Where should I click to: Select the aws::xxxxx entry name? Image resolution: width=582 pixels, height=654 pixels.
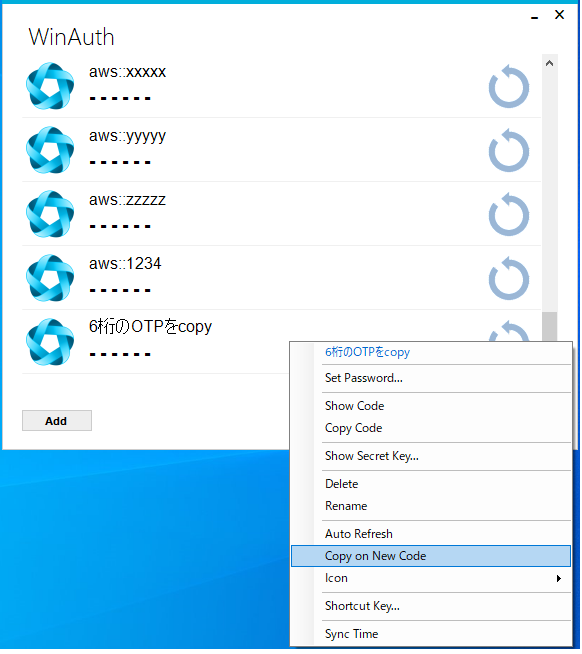coord(128,72)
